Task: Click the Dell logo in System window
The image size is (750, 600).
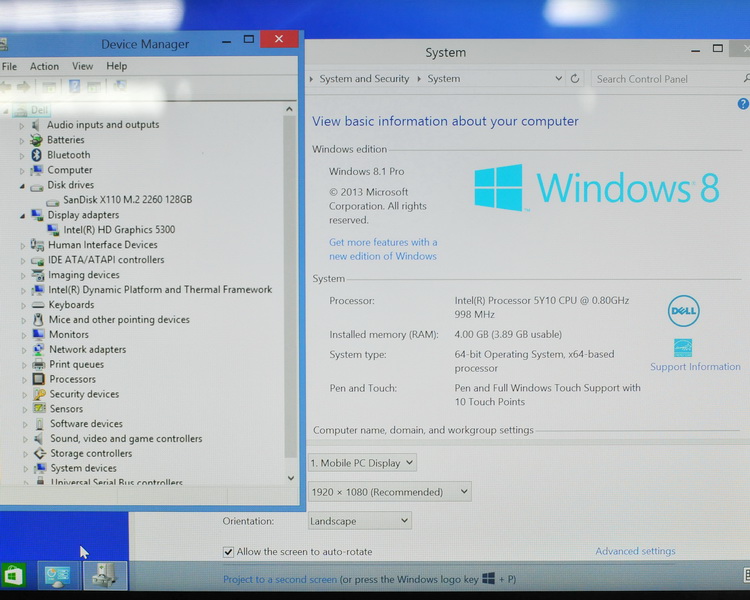Action: click(x=684, y=311)
